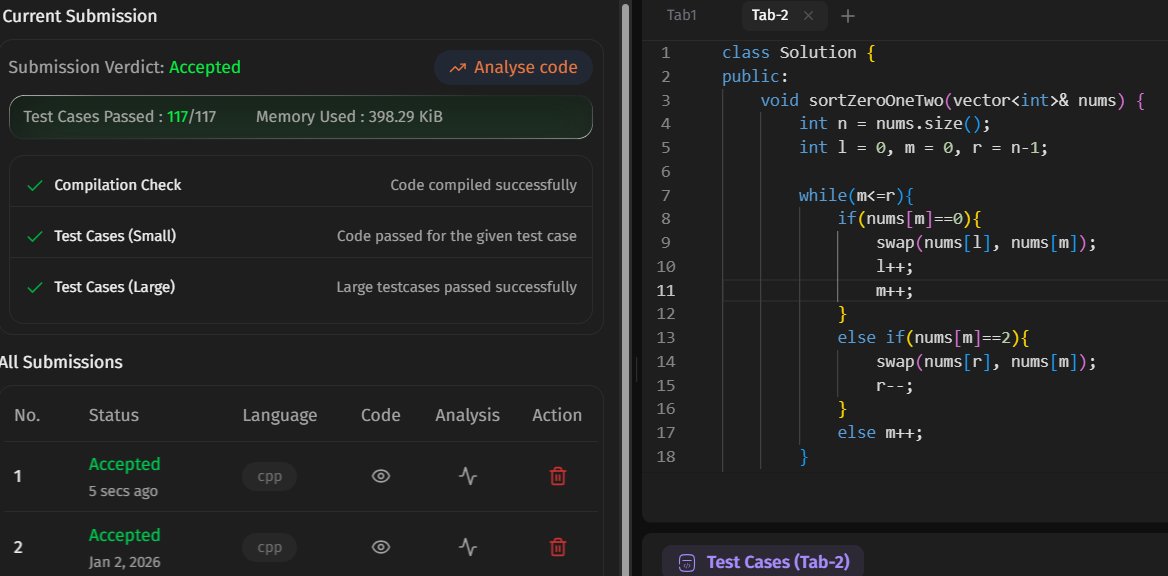Click the Language column header

tap(279, 415)
